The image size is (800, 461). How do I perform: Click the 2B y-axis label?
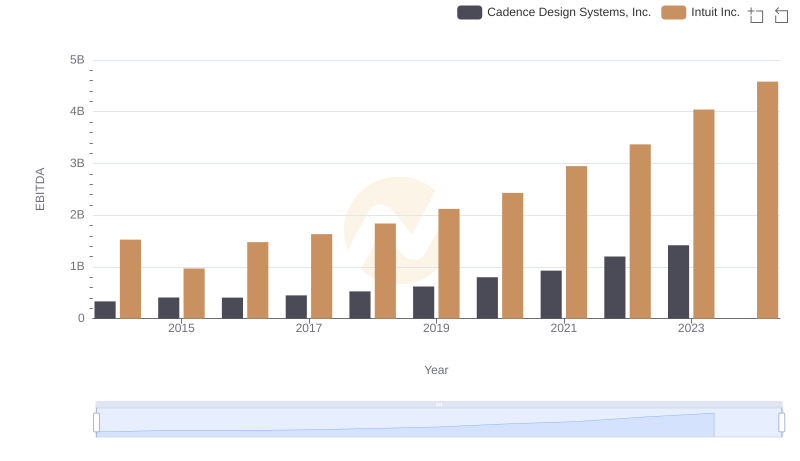click(x=77, y=215)
